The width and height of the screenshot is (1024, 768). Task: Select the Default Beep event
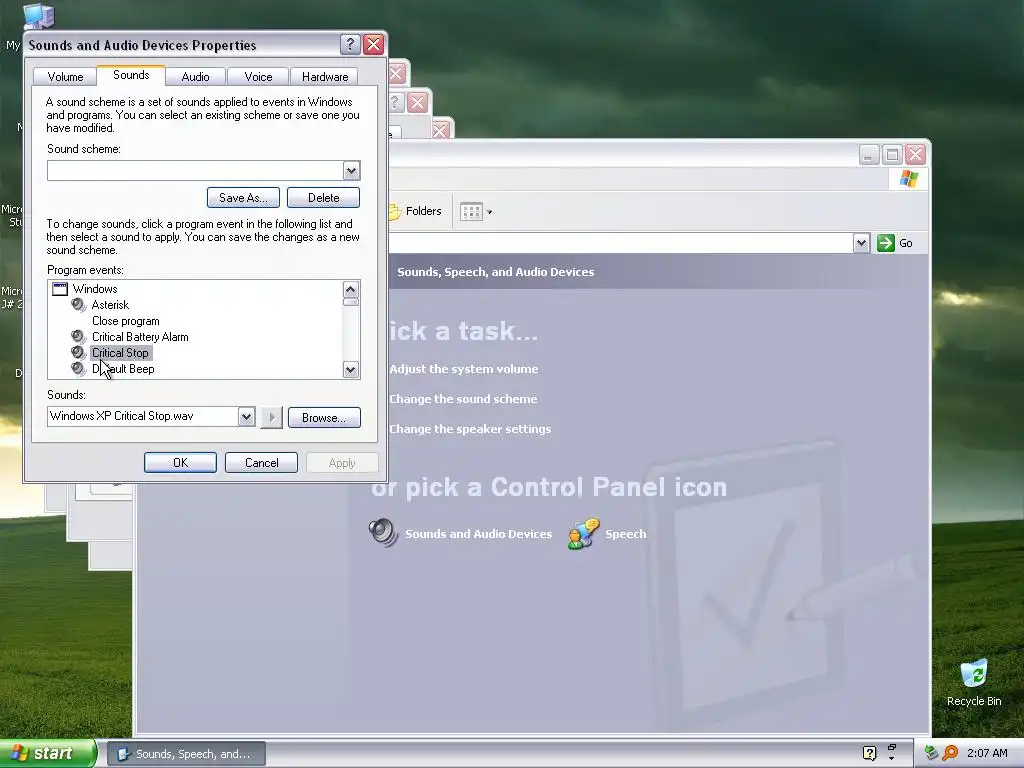(123, 369)
